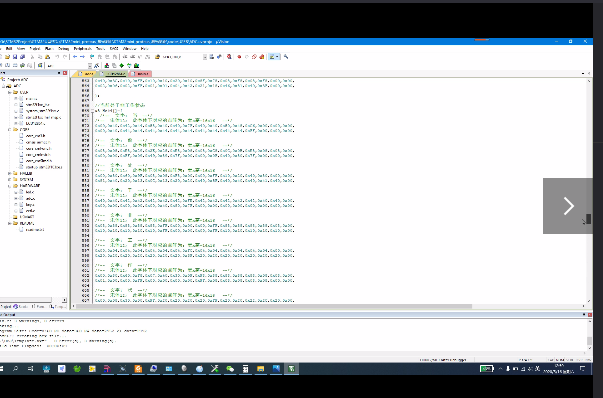Collapse the HARDWARE group in project tree
The image size is (603, 398).
pyautogui.click(x=10, y=185)
